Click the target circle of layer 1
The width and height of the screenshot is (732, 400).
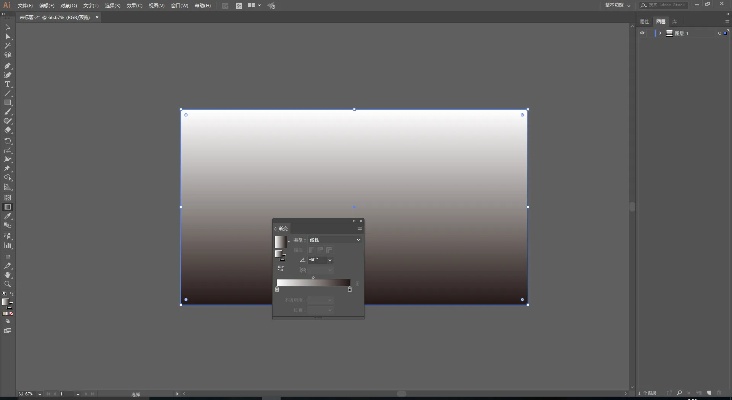pyautogui.click(x=719, y=33)
